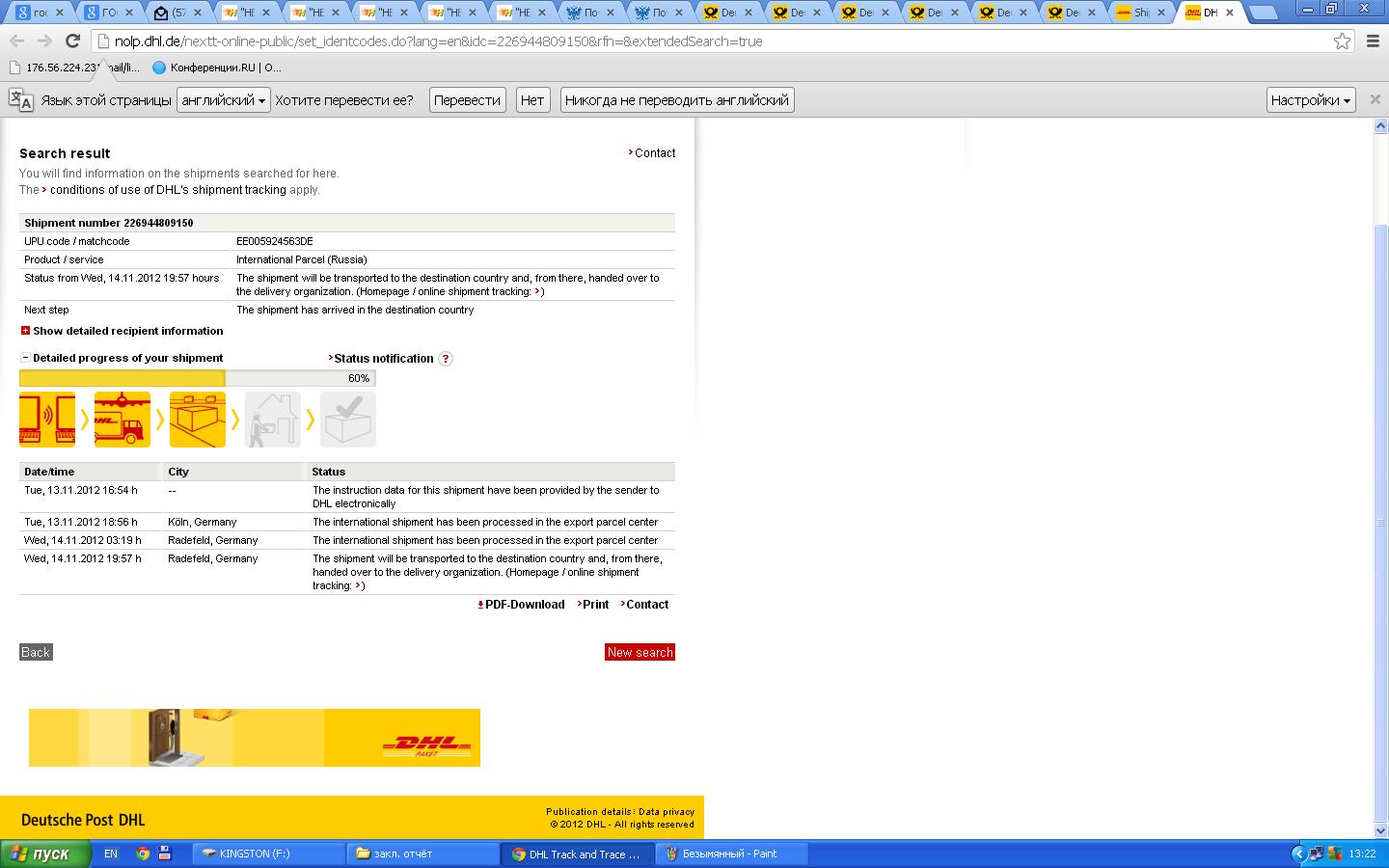
Task: Click the greyed delivered checkmark icon
Action: (x=348, y=420)
